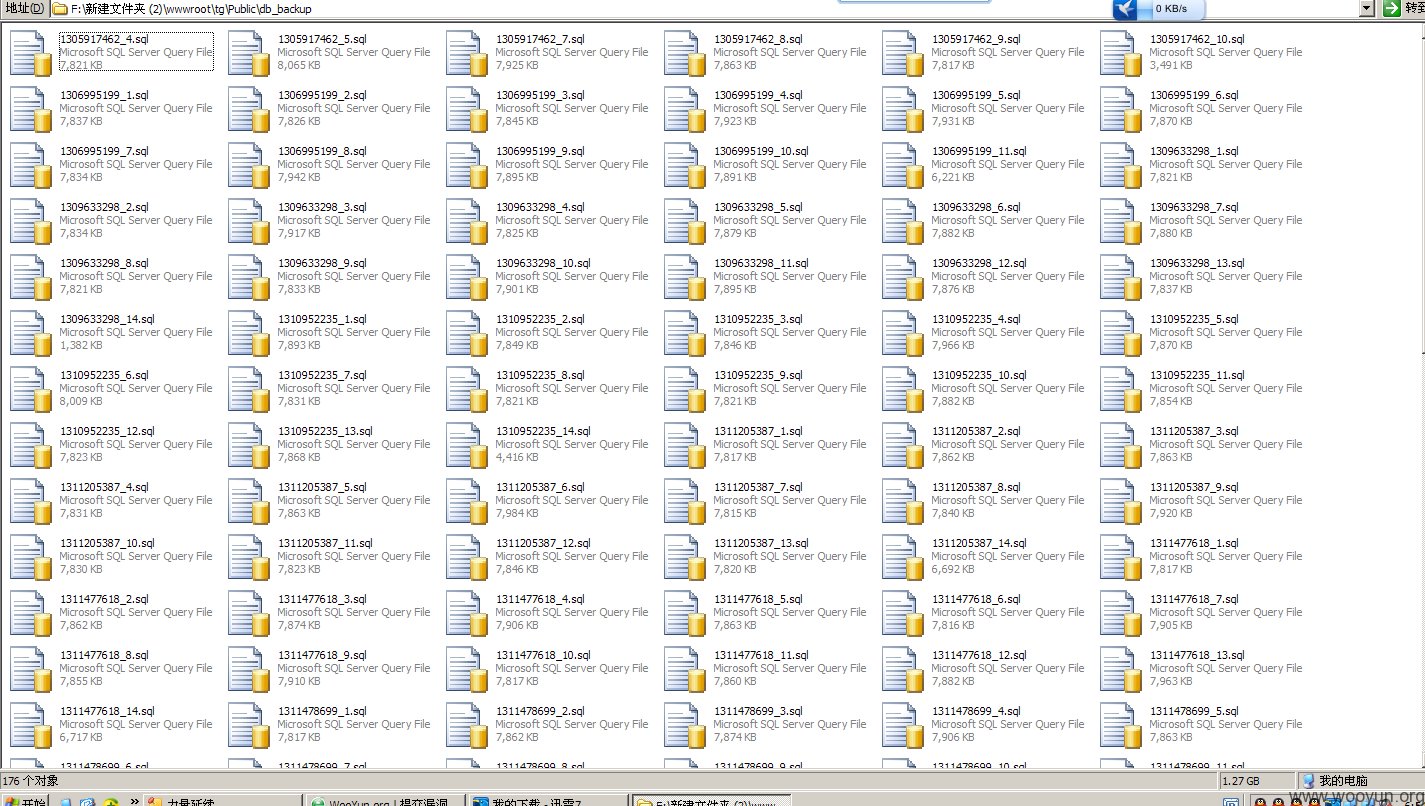1425x806 pixels.
Task: Click the '6,692 KB' size of 1311205387_14.sql
Action: tap(953, 569)
